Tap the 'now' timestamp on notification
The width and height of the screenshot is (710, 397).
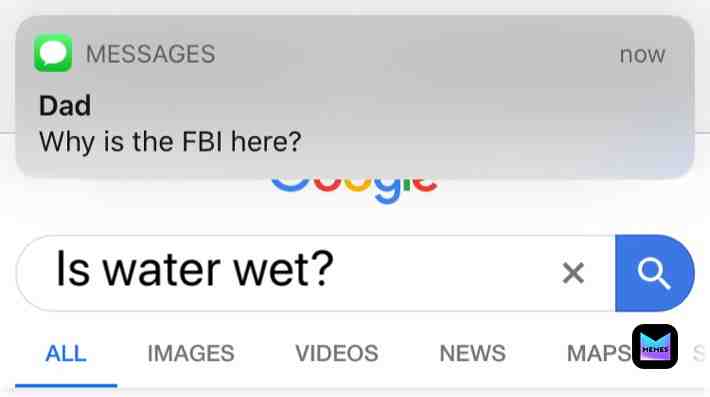642,55
